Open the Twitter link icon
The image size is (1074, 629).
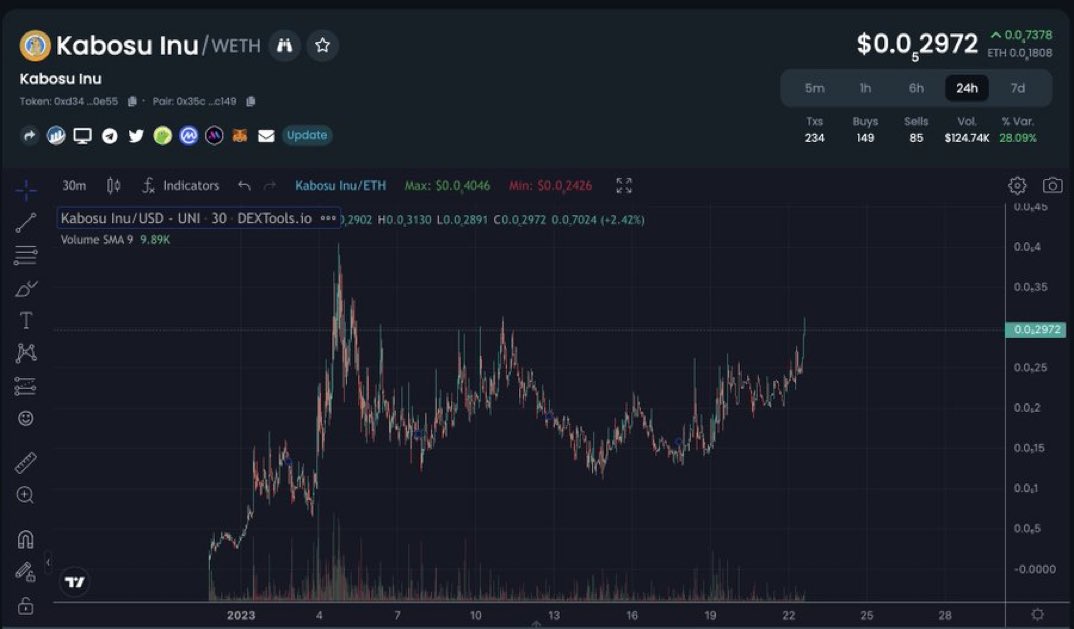point(136,136)
